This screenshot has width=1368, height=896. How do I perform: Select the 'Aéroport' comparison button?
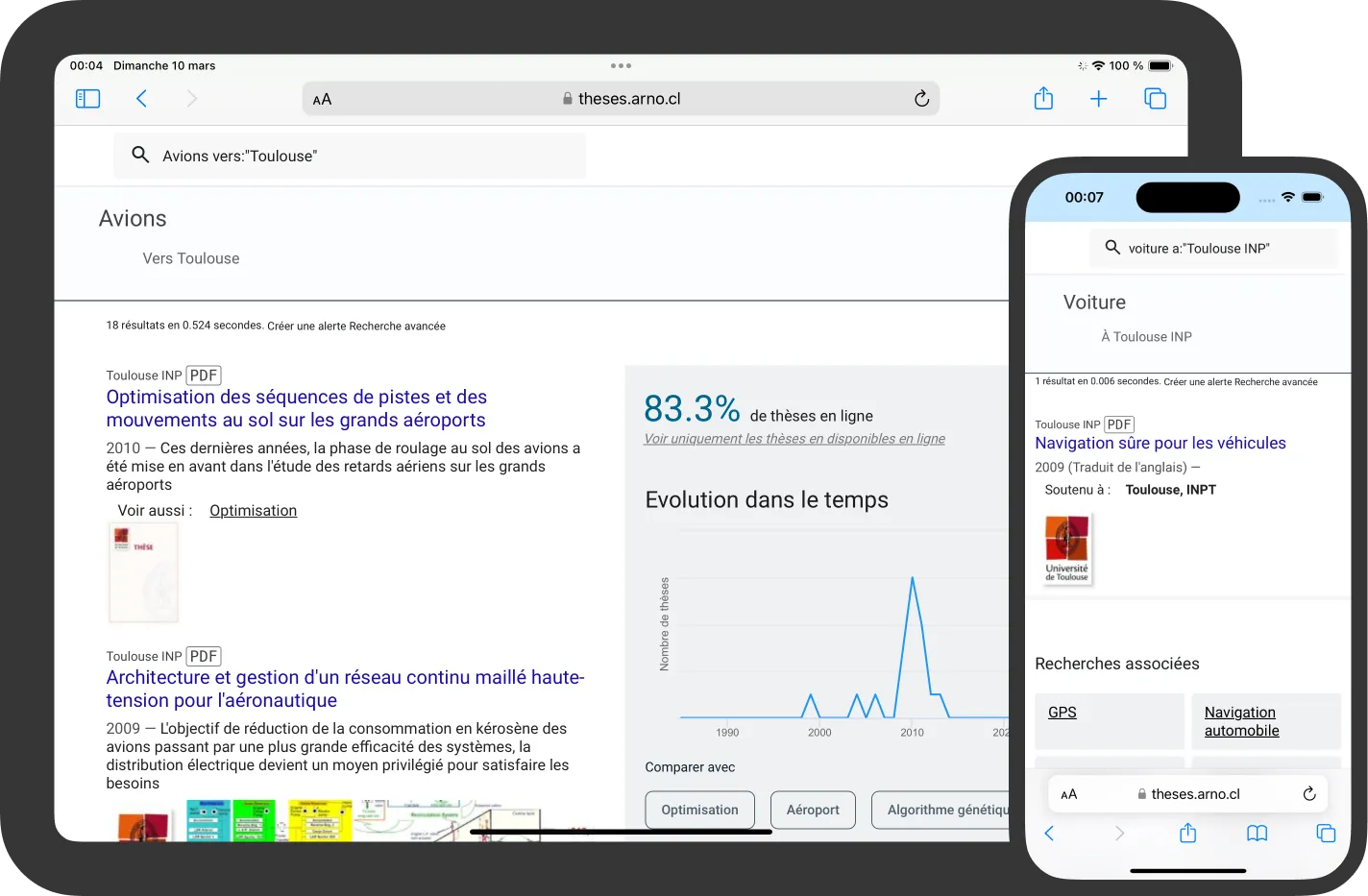pyautogui.click(x=813, y=810)
